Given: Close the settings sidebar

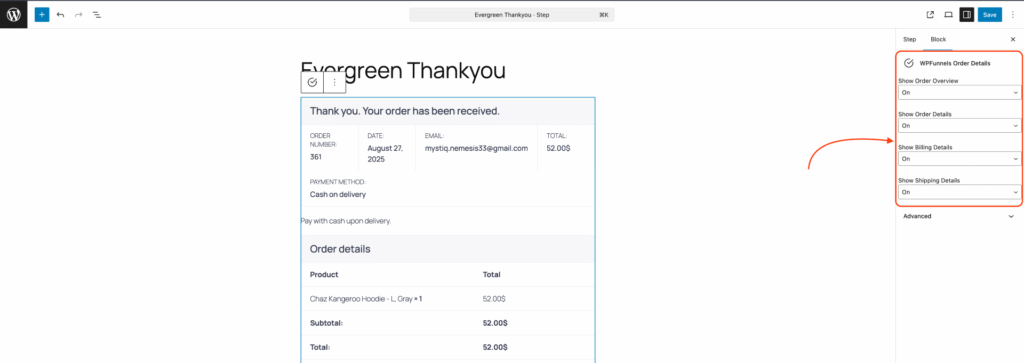Looking at the screenshot, I should click(1013, 40).
